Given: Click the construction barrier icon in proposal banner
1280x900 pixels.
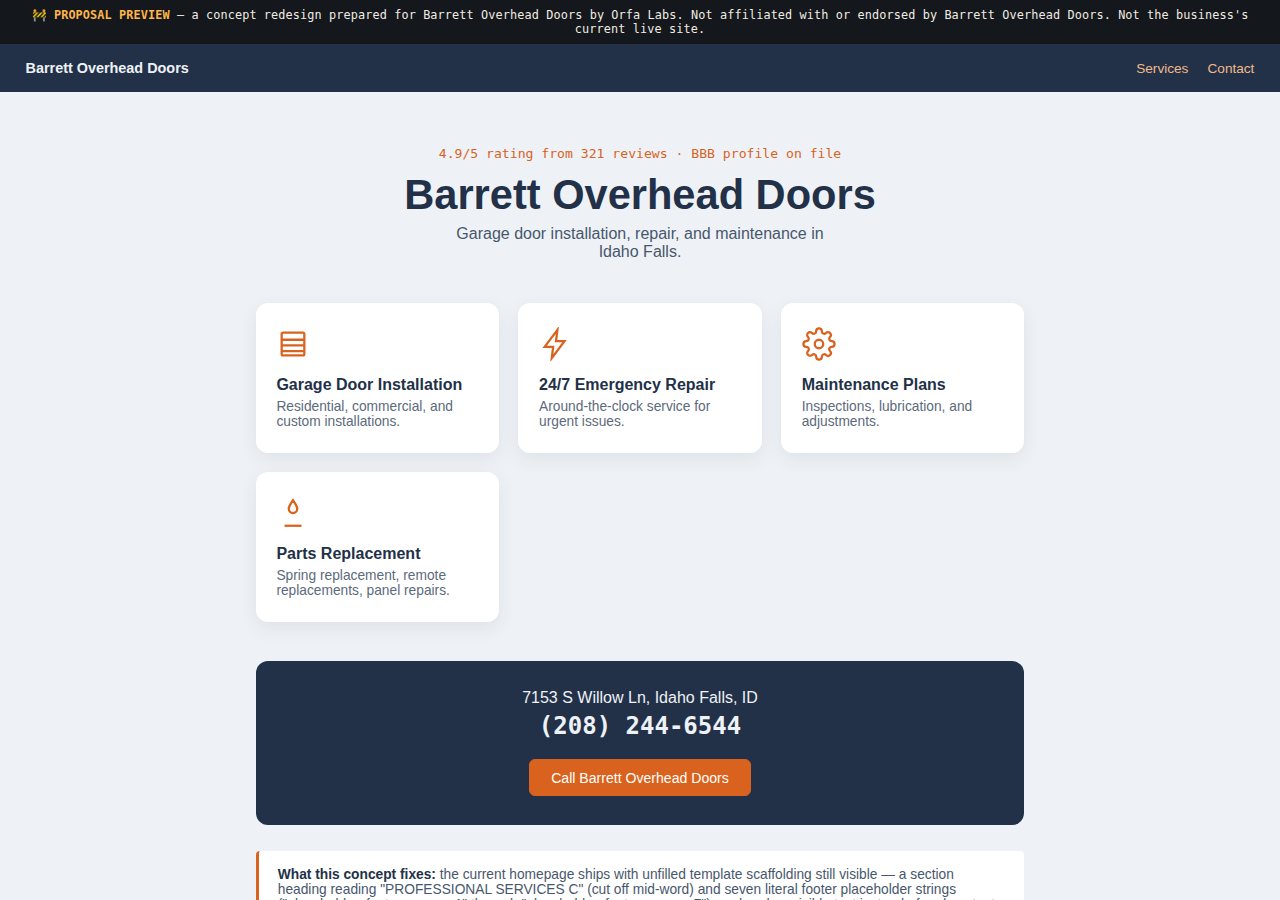Looking at the screenshot, I should pyautogui.click(x=39, y=15).
